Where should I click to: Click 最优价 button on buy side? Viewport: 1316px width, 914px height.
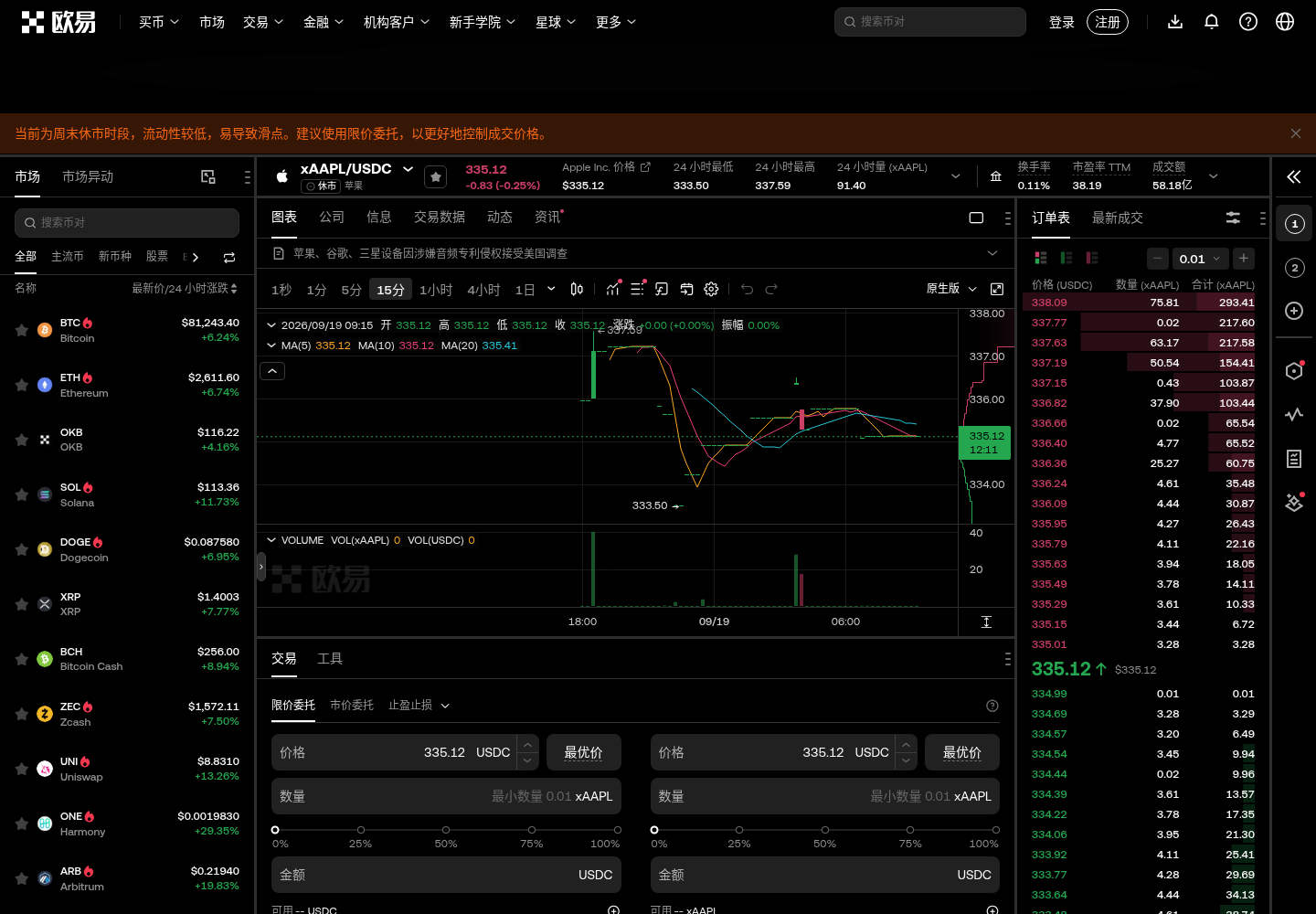(x=583, y=752)
